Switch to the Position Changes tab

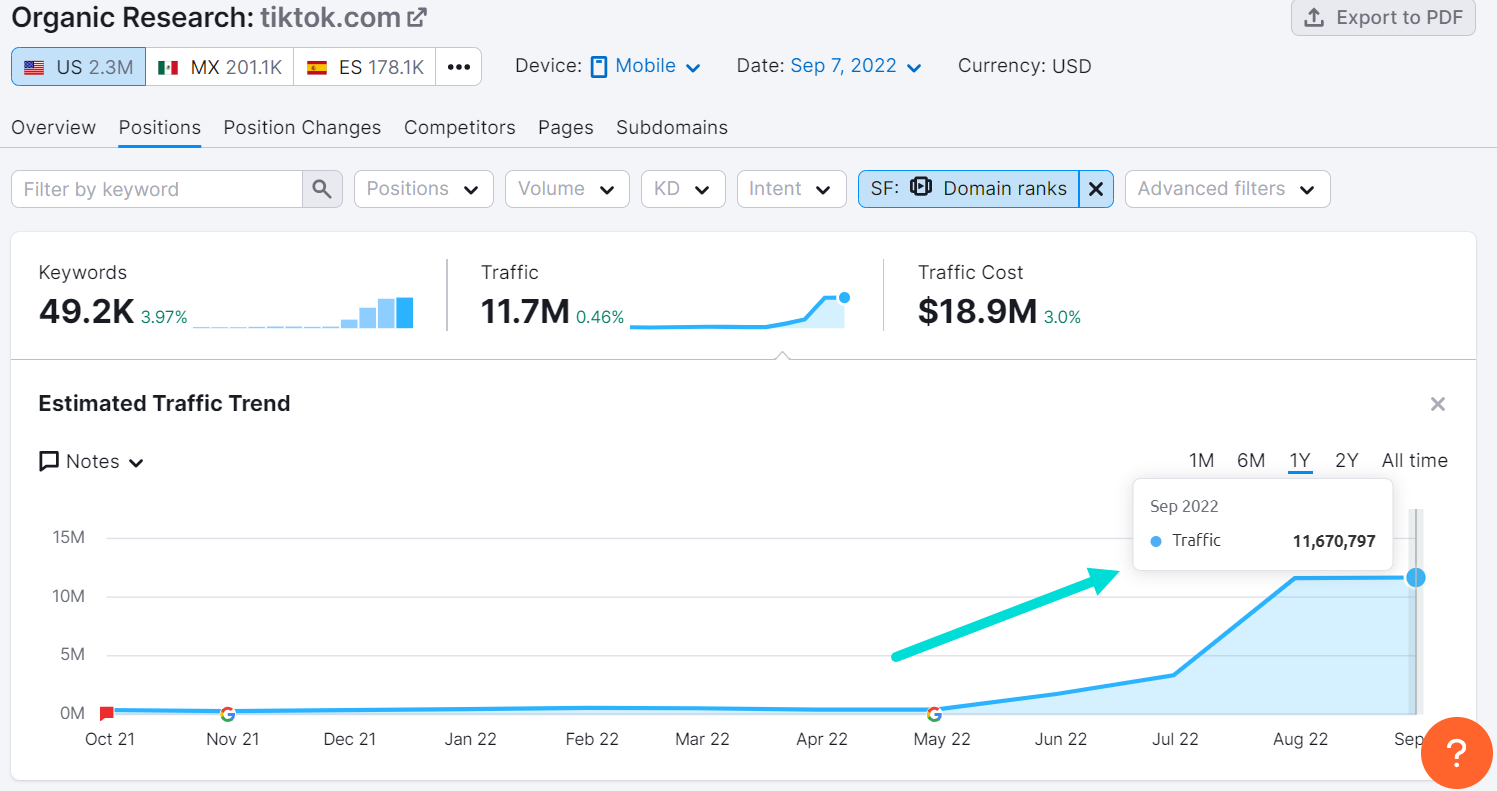coord(302,128)
